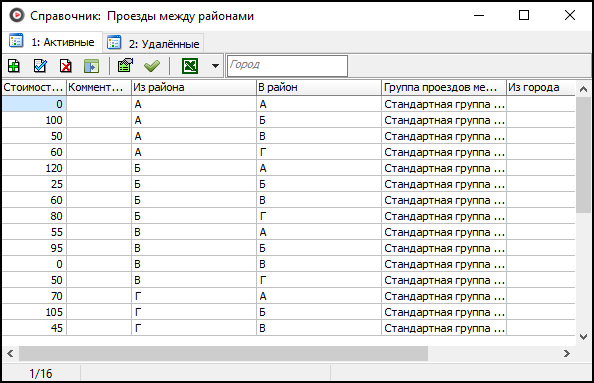Click the green checkmark toolbar icon

coord(152,66)
